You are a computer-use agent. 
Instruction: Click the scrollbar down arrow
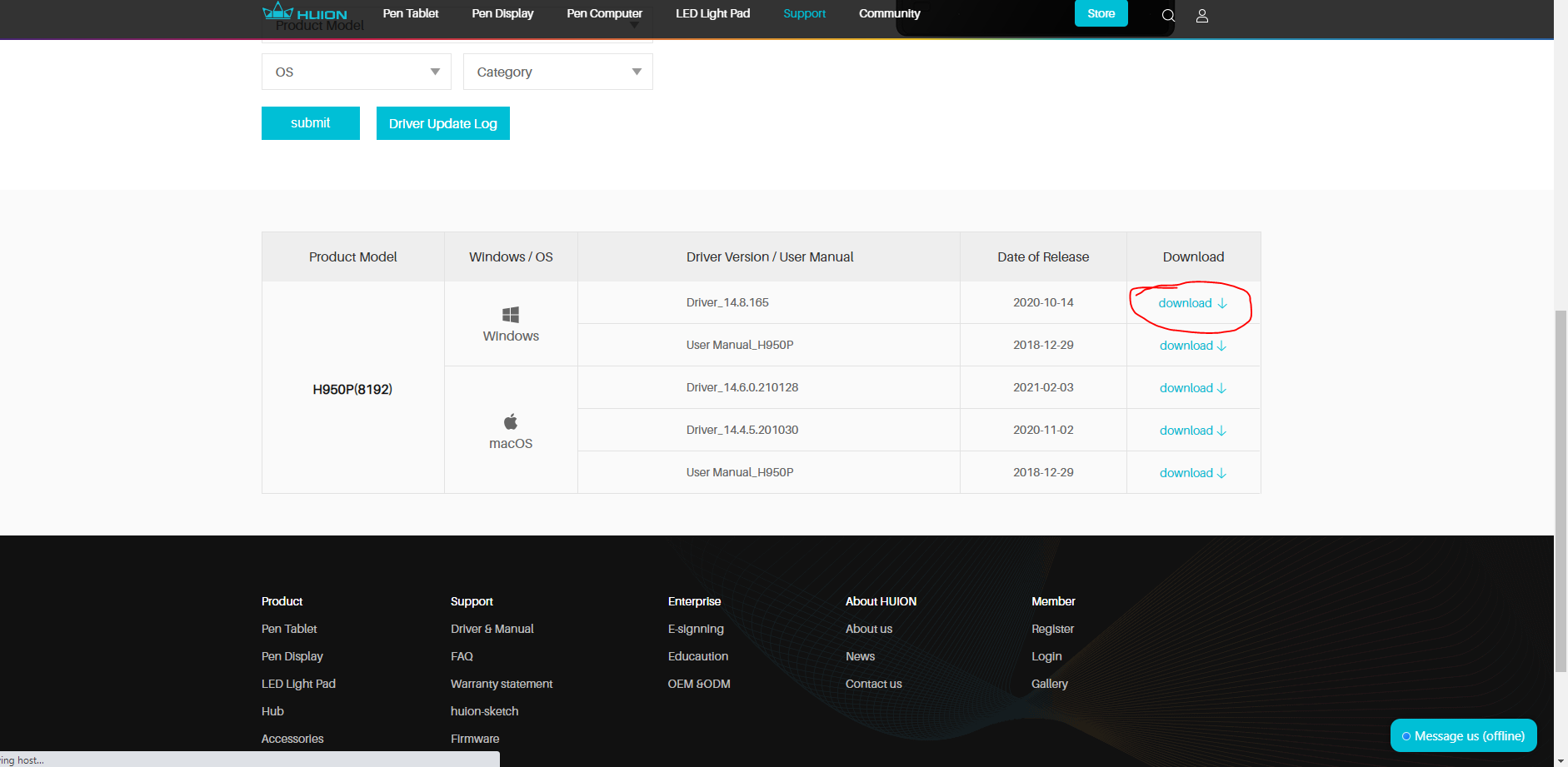click(1561, 760)
